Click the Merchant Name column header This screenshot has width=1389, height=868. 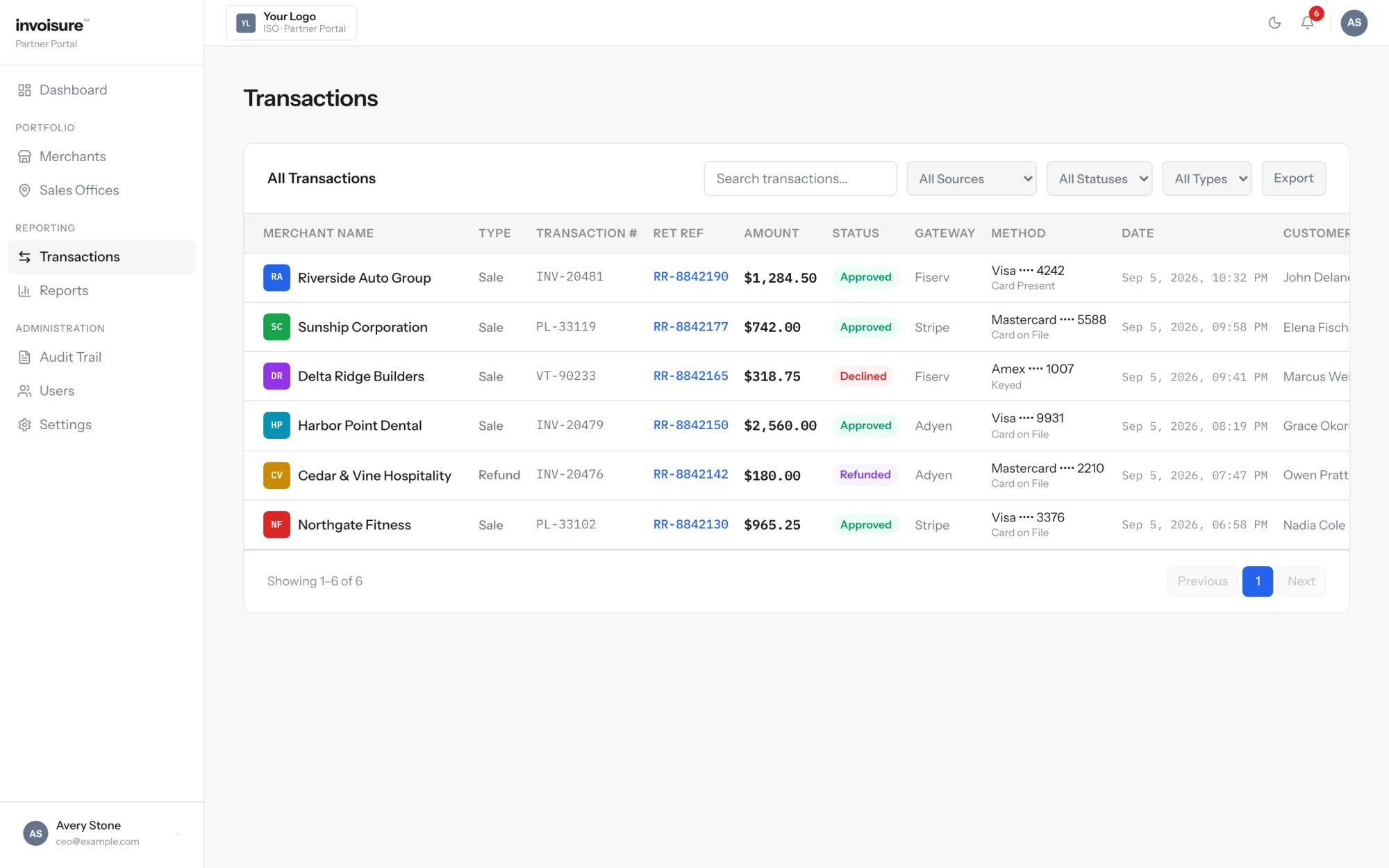[318, 233]
